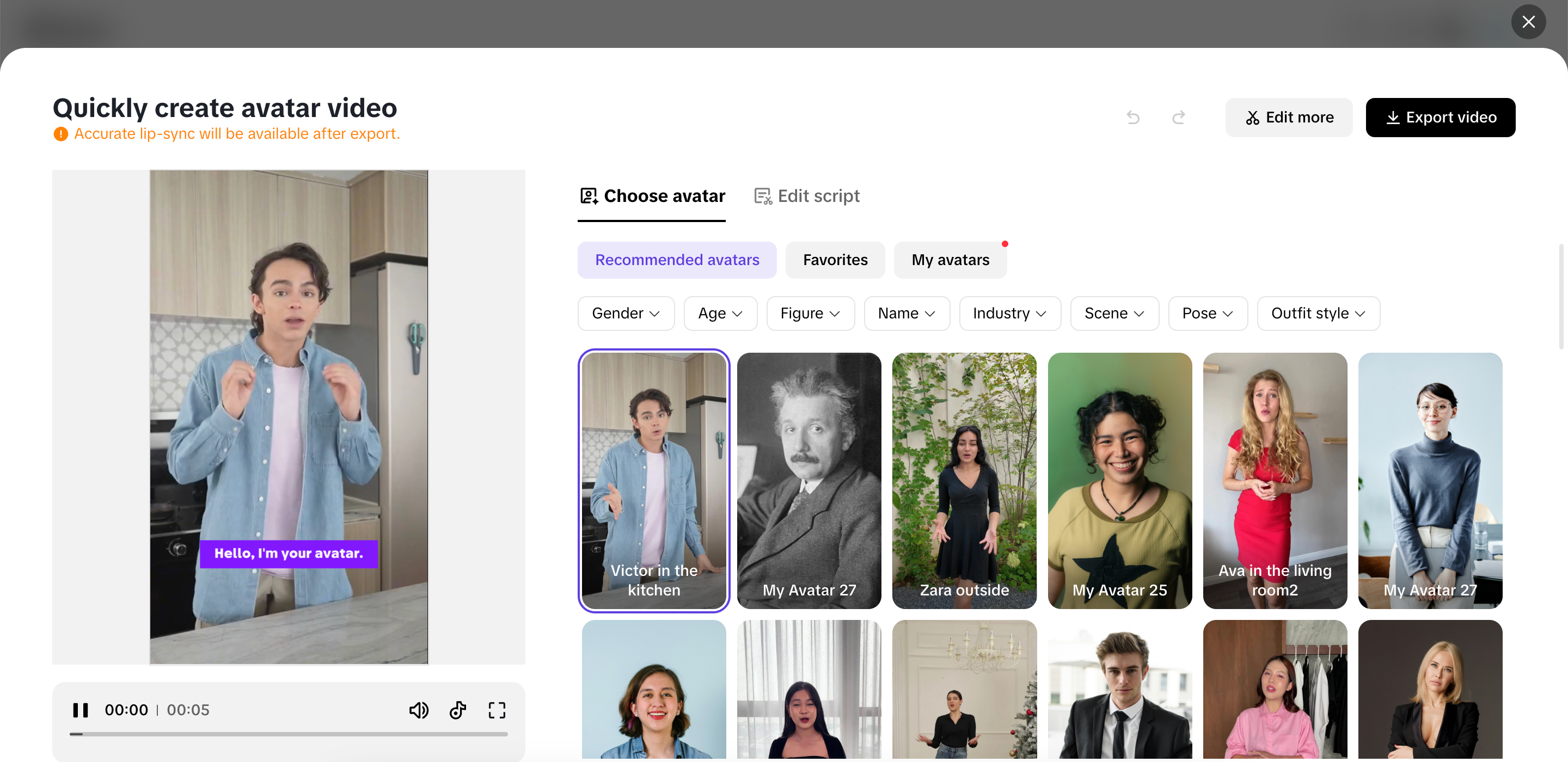Click the TikTok music icon in player controls
The height and width of the screenshot is (762, 1568).
pyautogui.click(x=458, y=710)
